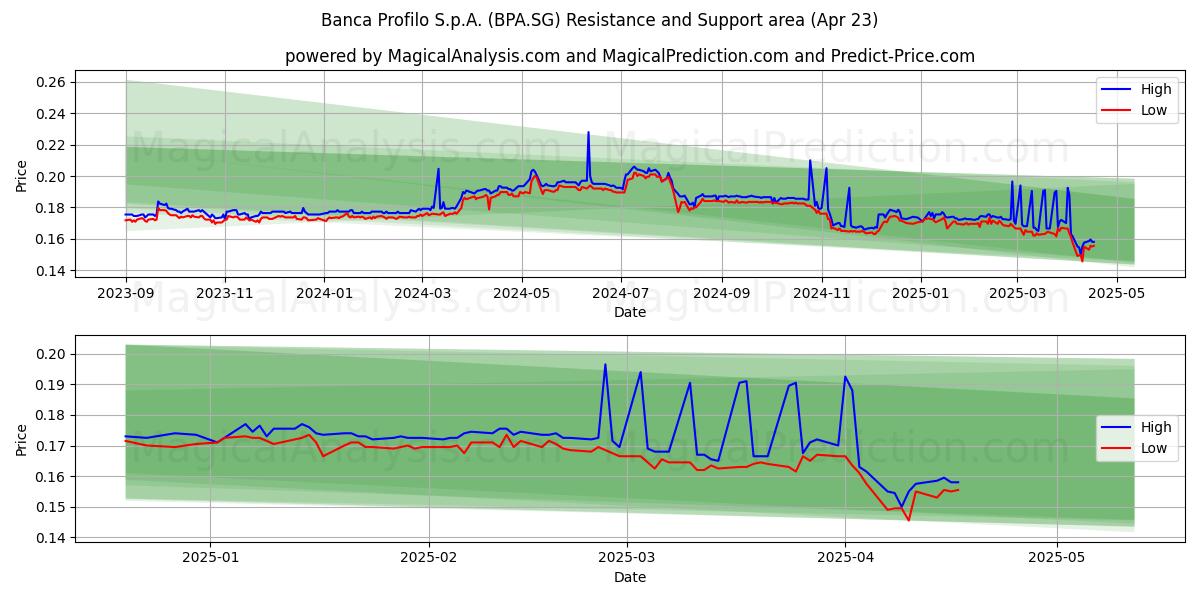The height and width of the screenshot is (600, 1200).
Task: Click the top chart's '0.14' price tick
Action: point(51,271)
